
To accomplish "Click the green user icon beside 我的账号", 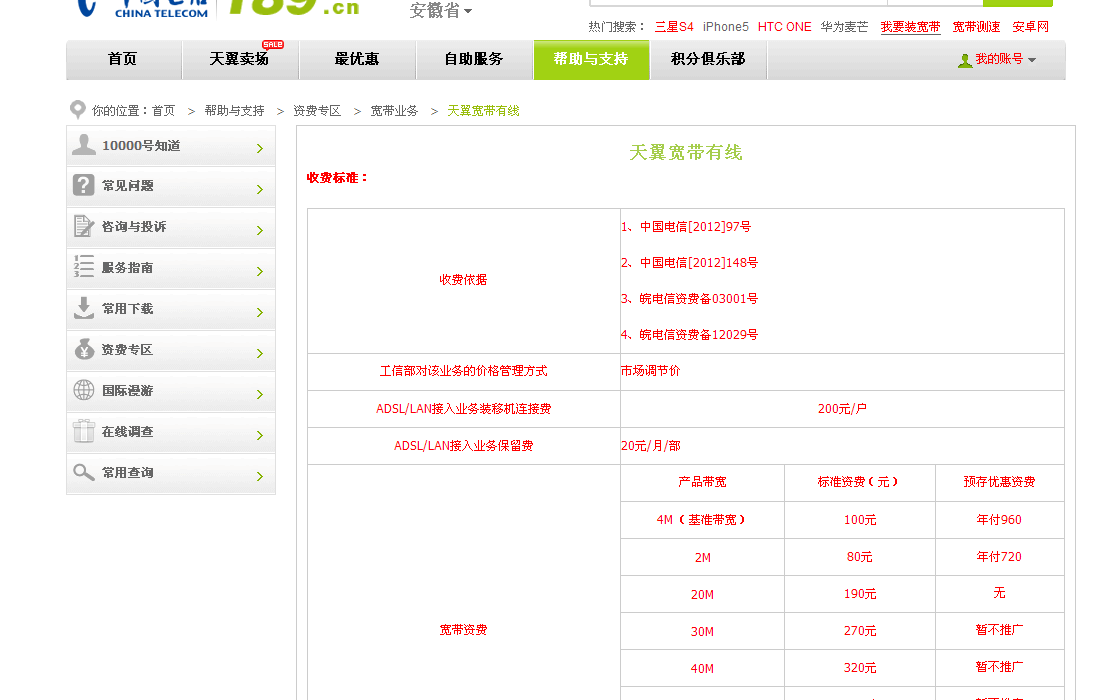I will click(x=965, y=61).
